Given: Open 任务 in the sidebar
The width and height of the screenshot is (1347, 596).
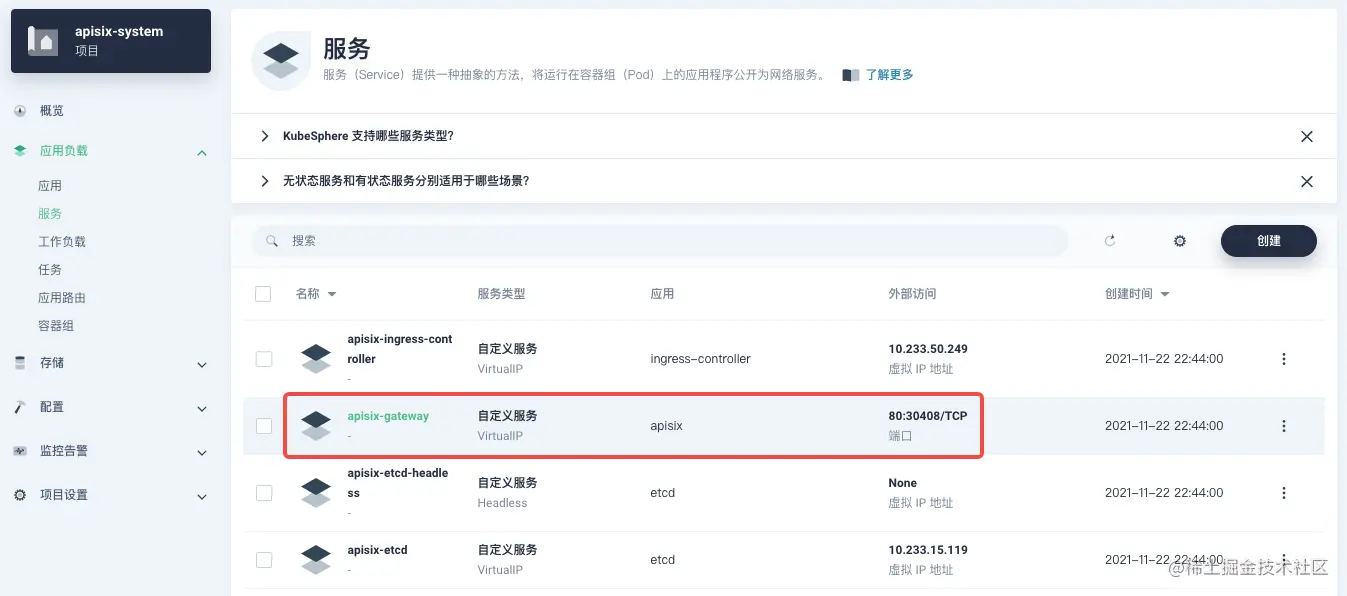Looking at the screenshot, I should (x=50, y=270).
